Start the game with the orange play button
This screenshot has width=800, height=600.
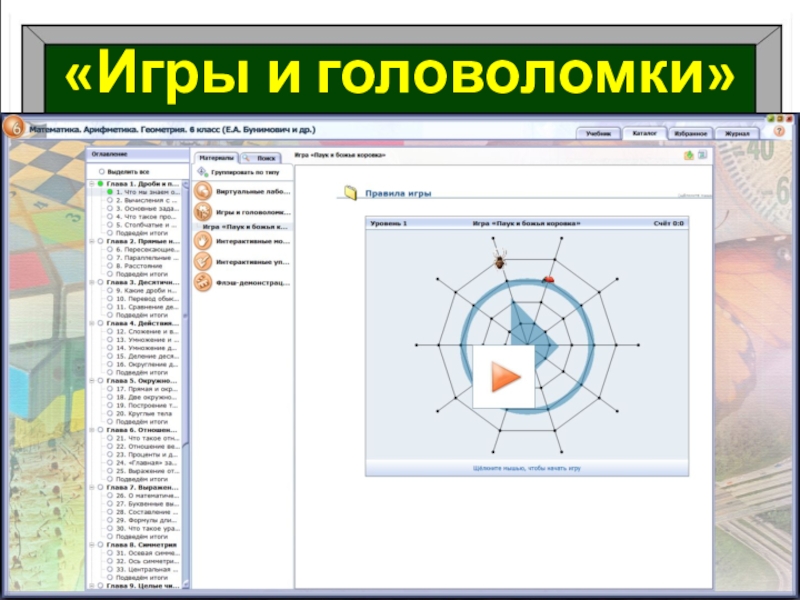pos(504,377)
